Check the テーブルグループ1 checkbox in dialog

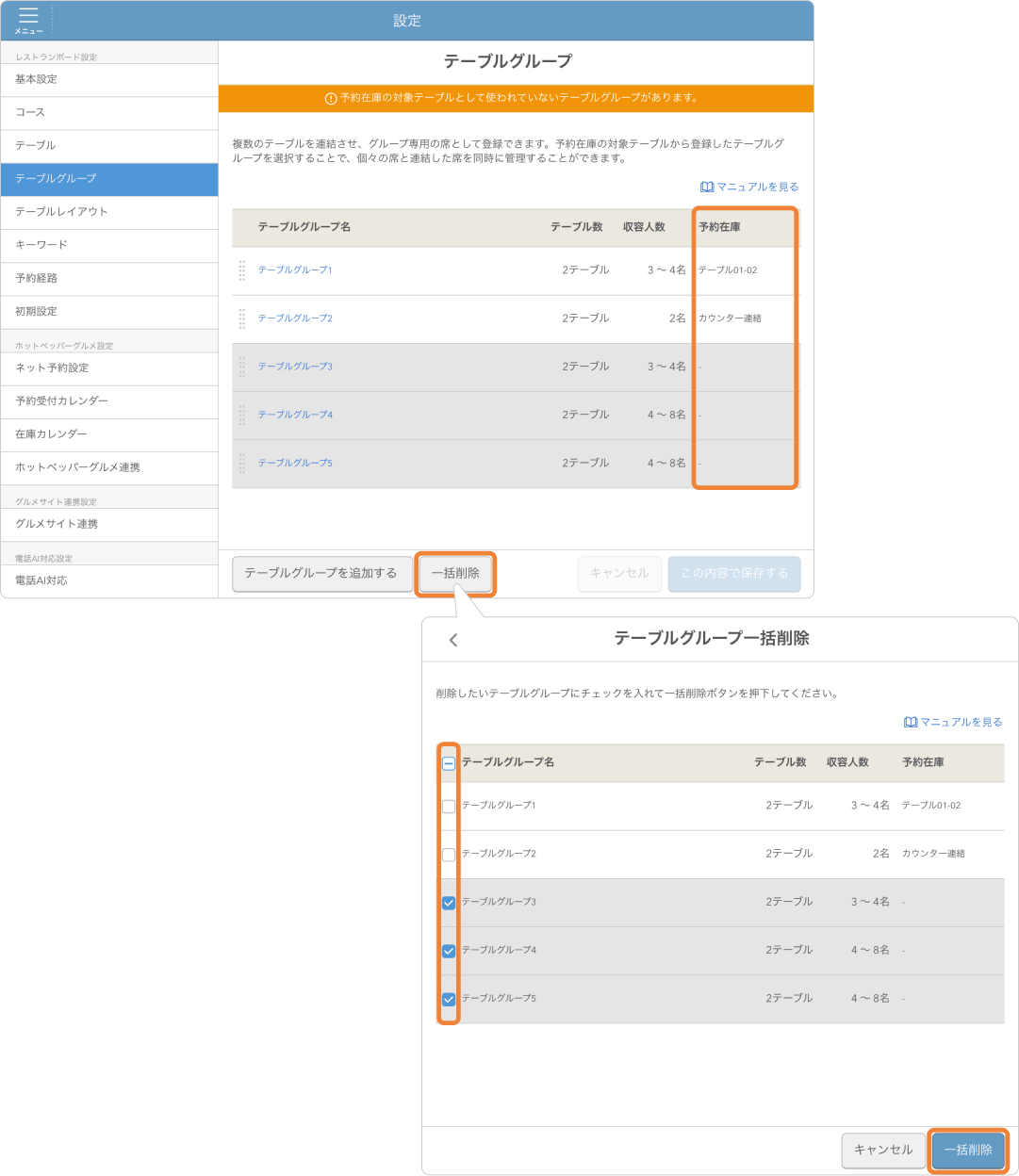(449, 807)
